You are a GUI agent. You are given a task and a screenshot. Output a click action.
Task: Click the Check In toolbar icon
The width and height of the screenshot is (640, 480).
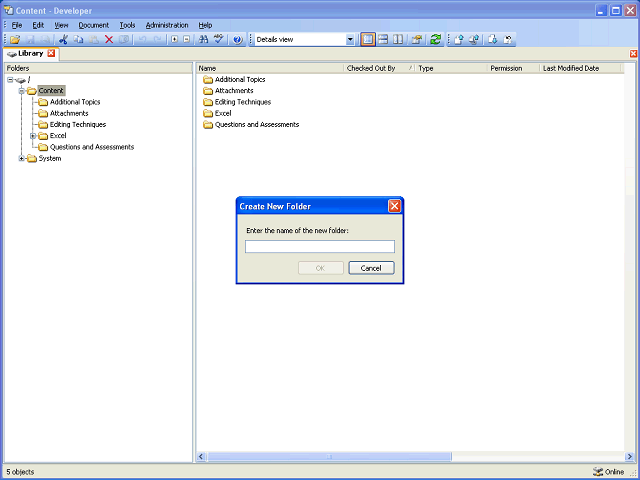[x=459, y=40]
